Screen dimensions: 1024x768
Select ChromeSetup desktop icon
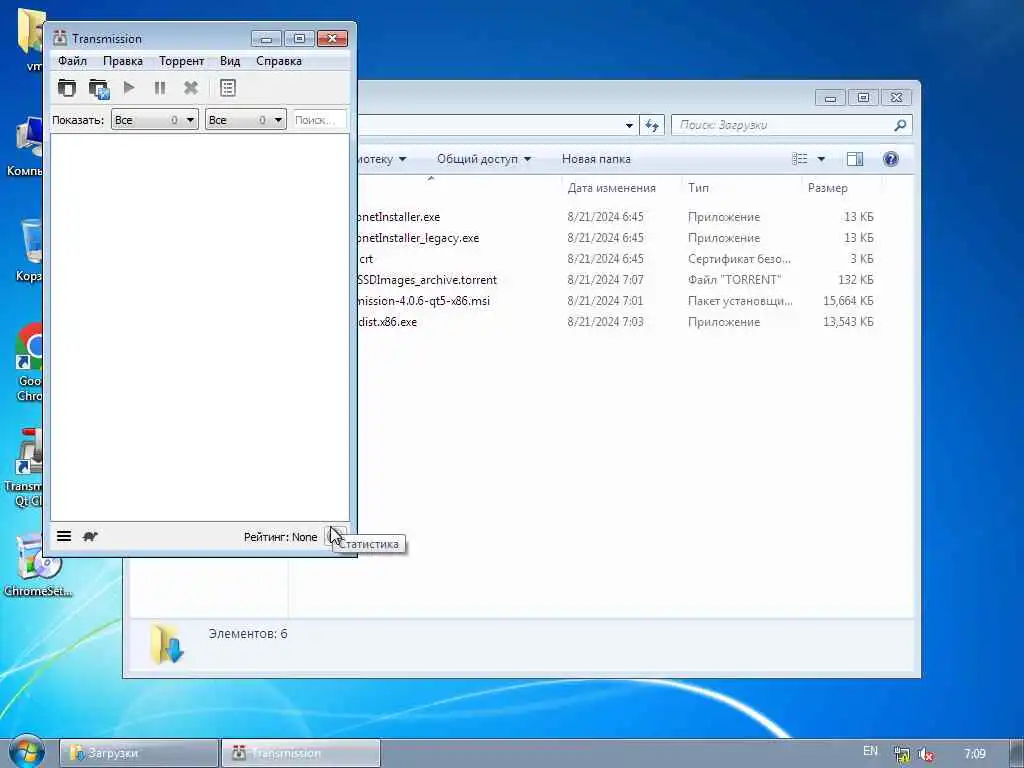pos(37,566)
